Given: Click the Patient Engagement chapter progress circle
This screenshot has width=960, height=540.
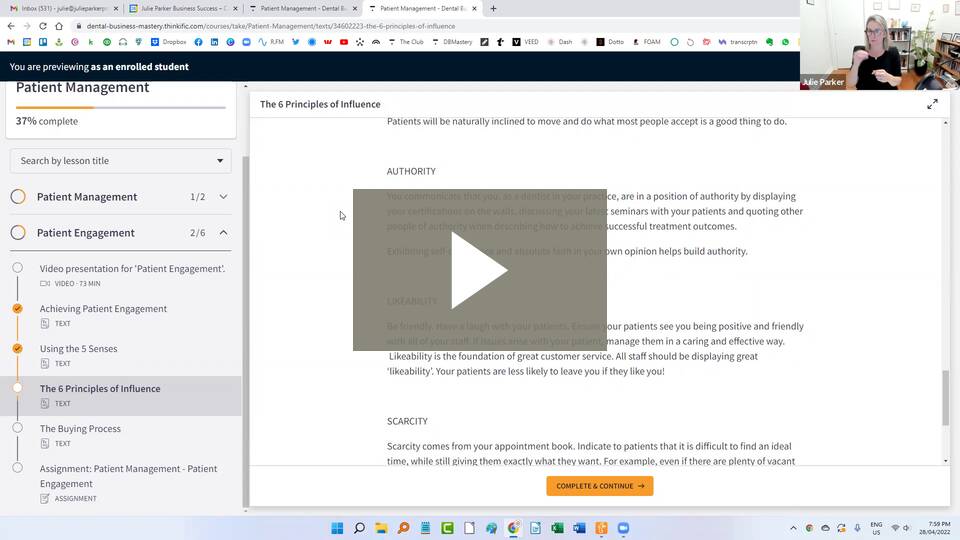Looking at the screenshot, I should tap(18, 233).
